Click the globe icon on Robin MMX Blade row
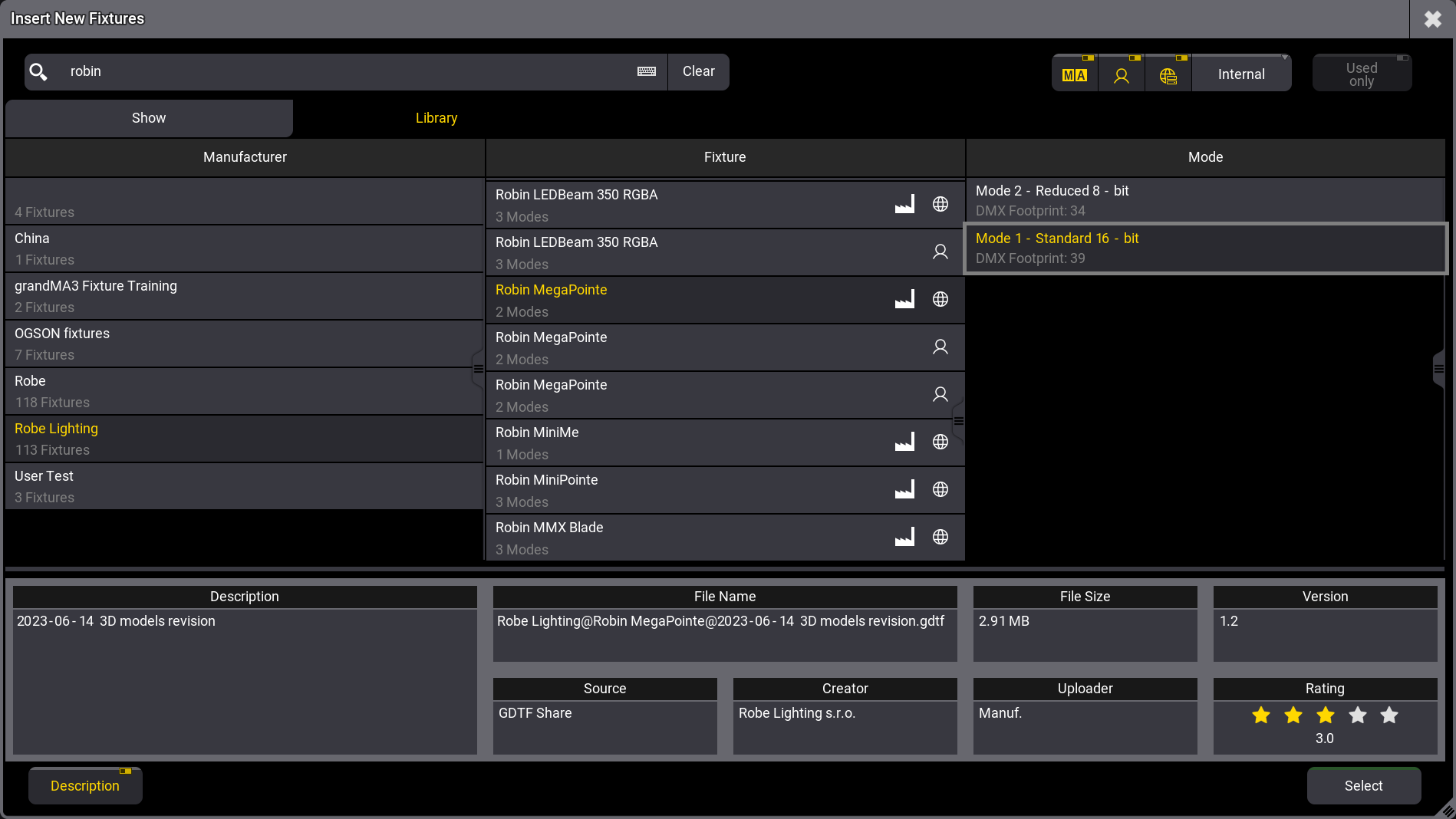 940,538
